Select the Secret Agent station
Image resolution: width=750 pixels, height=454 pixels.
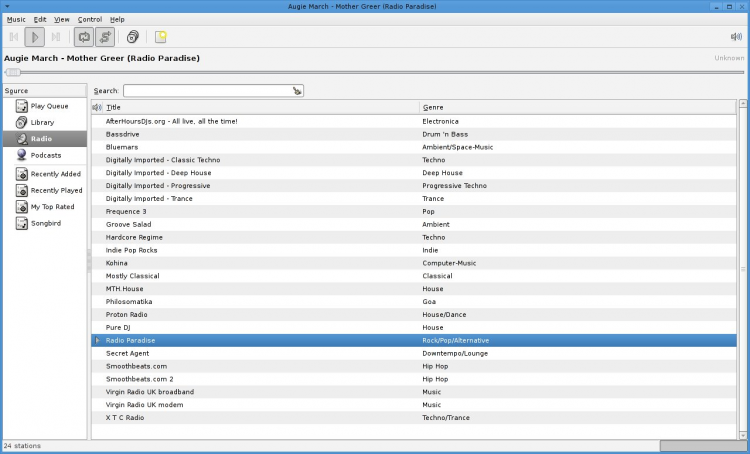coord(128,354)
